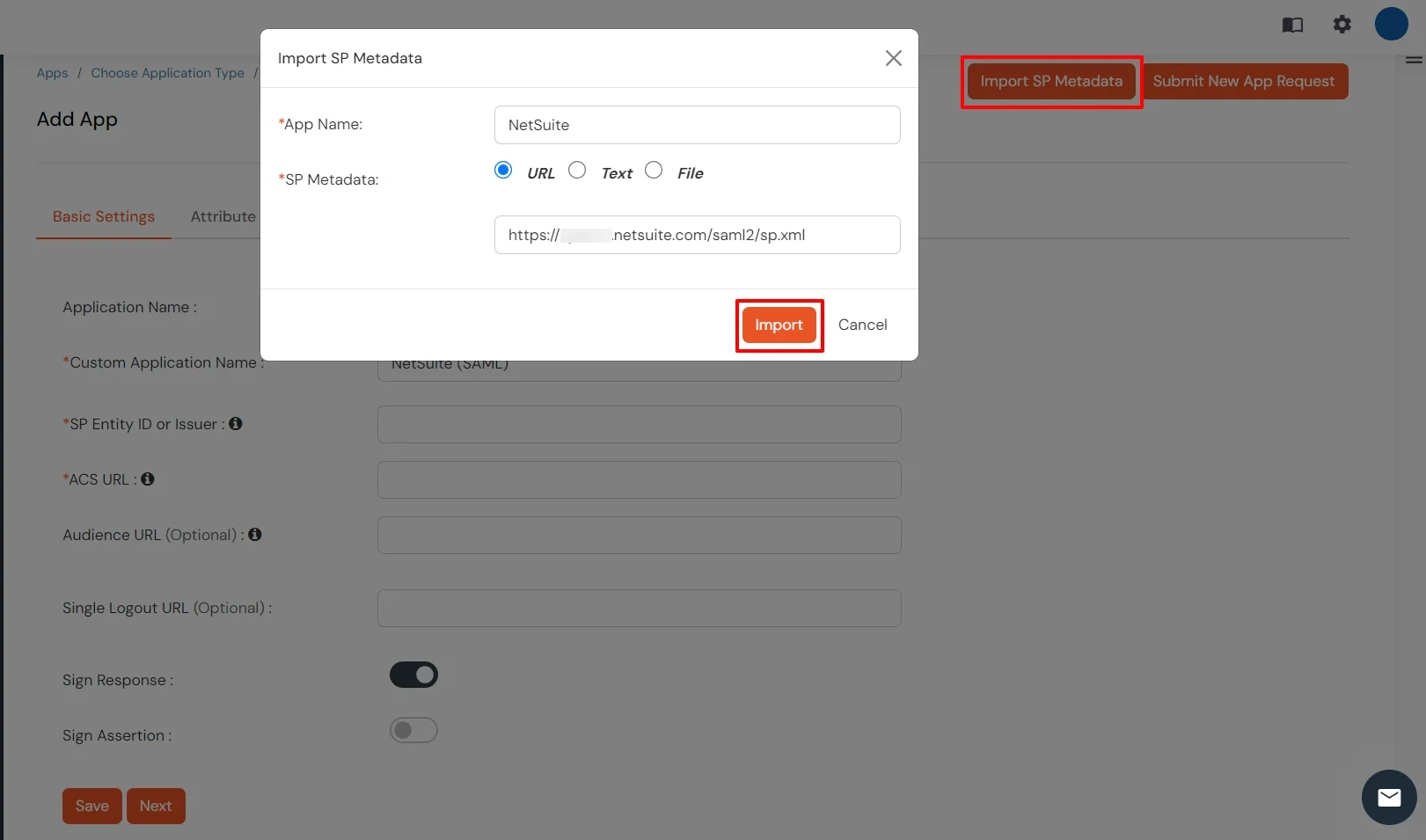Open the settings gear icon
Viewport: 1426px width, 840px height.
[1342, 25]
